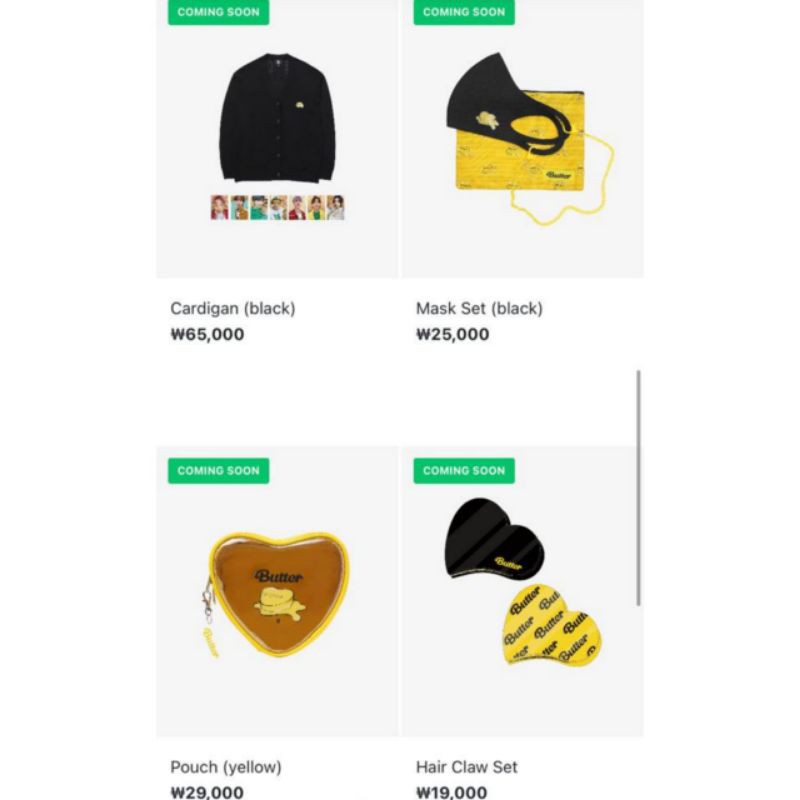Click the ₩65,000 cardigan price
The width and height of the screenshot is (800, 800).
tap(207, 334)
